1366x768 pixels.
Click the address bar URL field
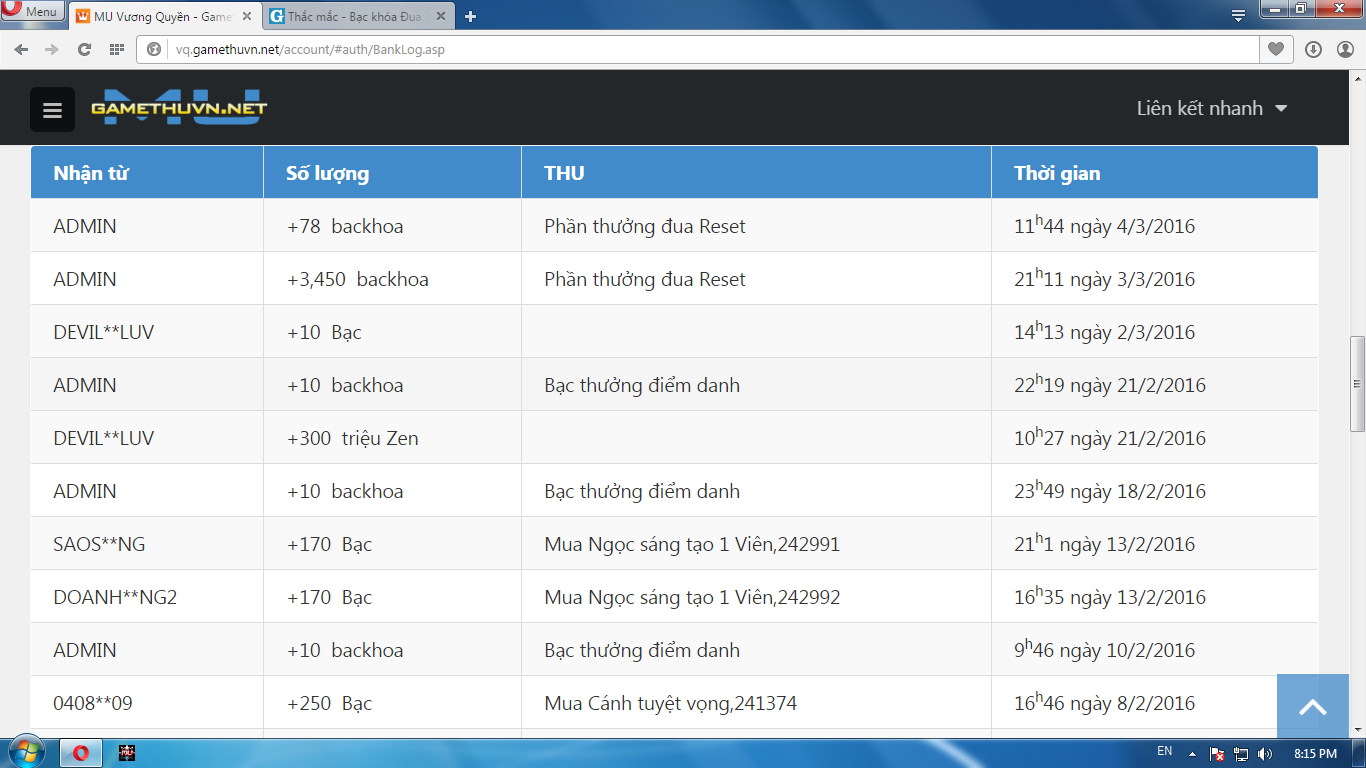700,49
